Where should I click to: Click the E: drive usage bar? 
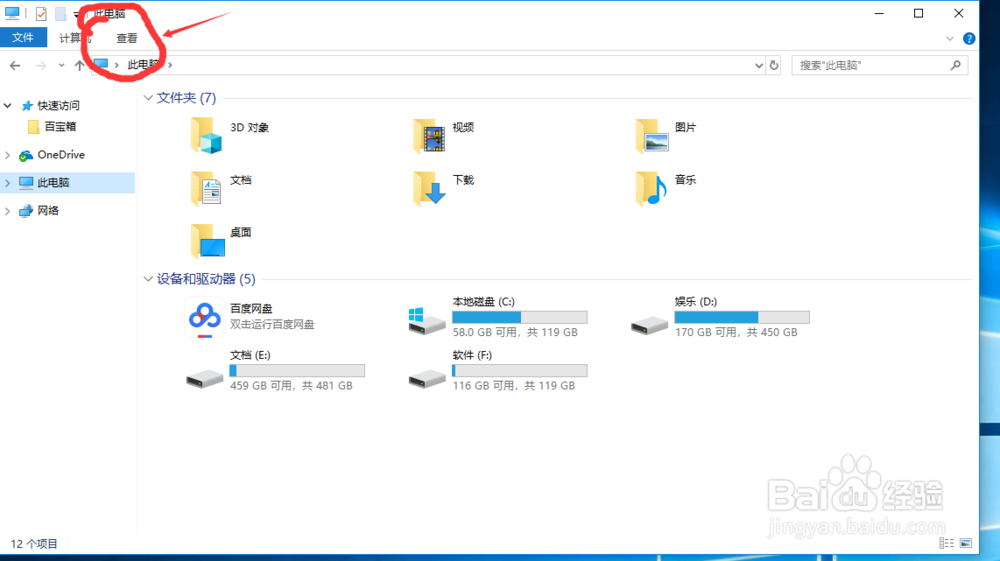click(x=297, y=370)
